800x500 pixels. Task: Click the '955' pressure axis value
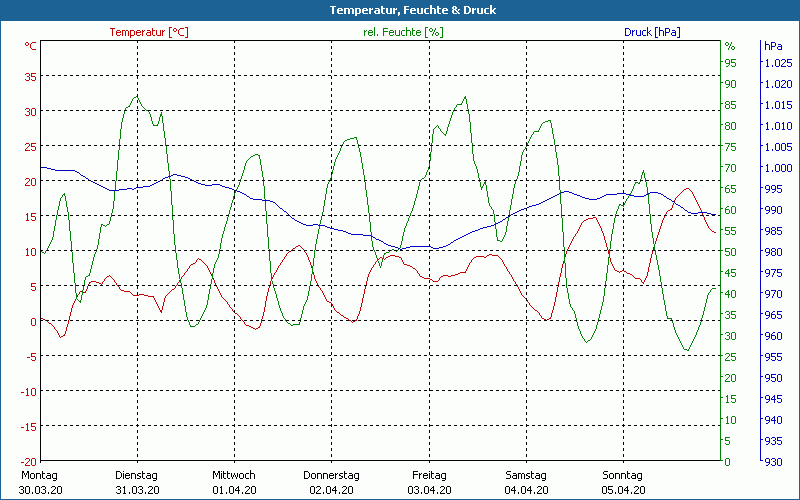click(773, 357)
